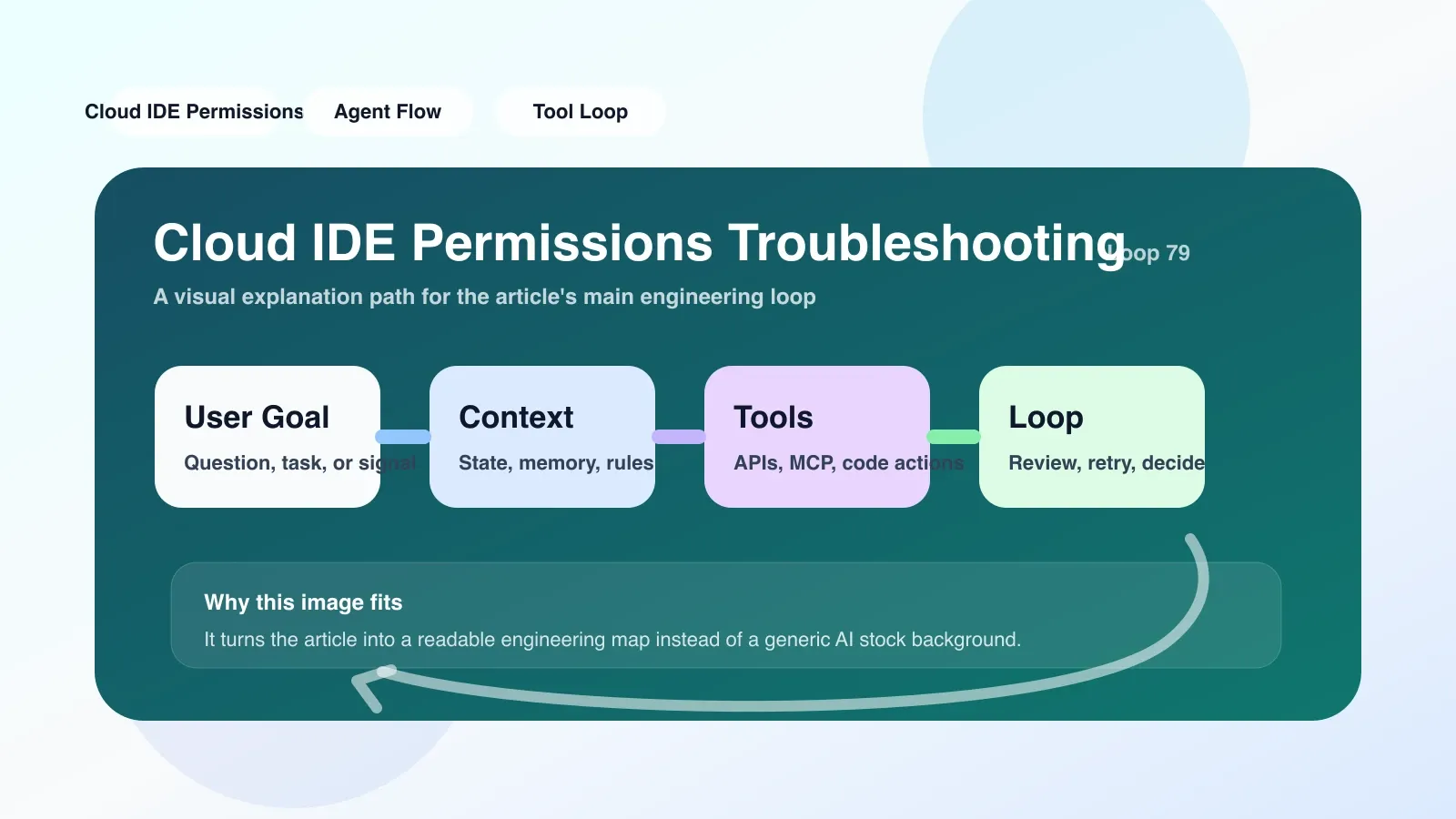Screen dimensions: 1456x819
Task: Click the visual explanation path subtitle
Action: point(484,297)
